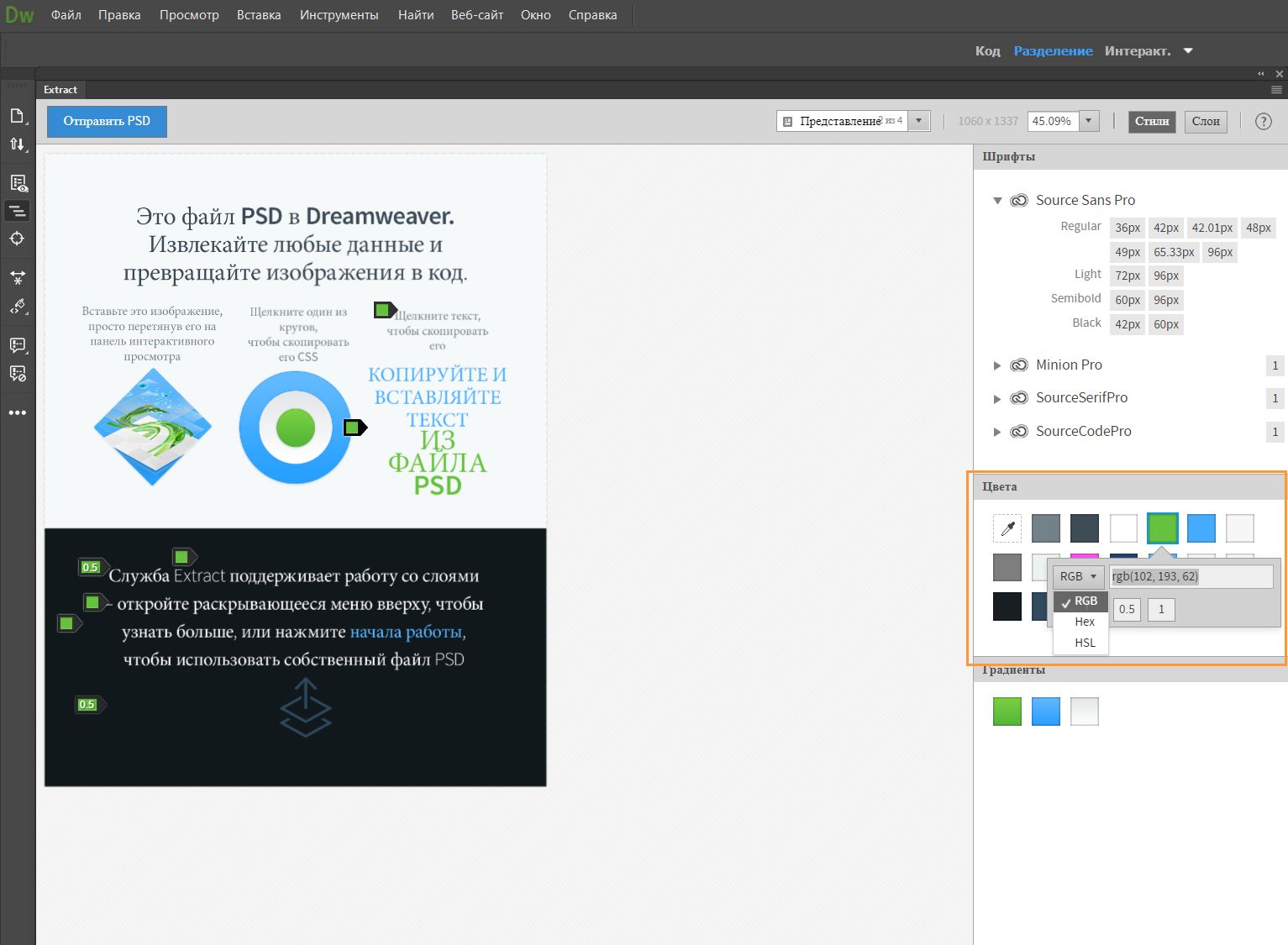Select the selected green color swatch

1163,528
